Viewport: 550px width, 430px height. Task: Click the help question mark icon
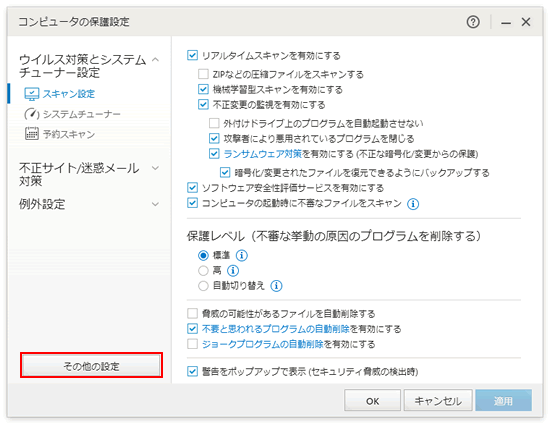click(x=473, y=22)
